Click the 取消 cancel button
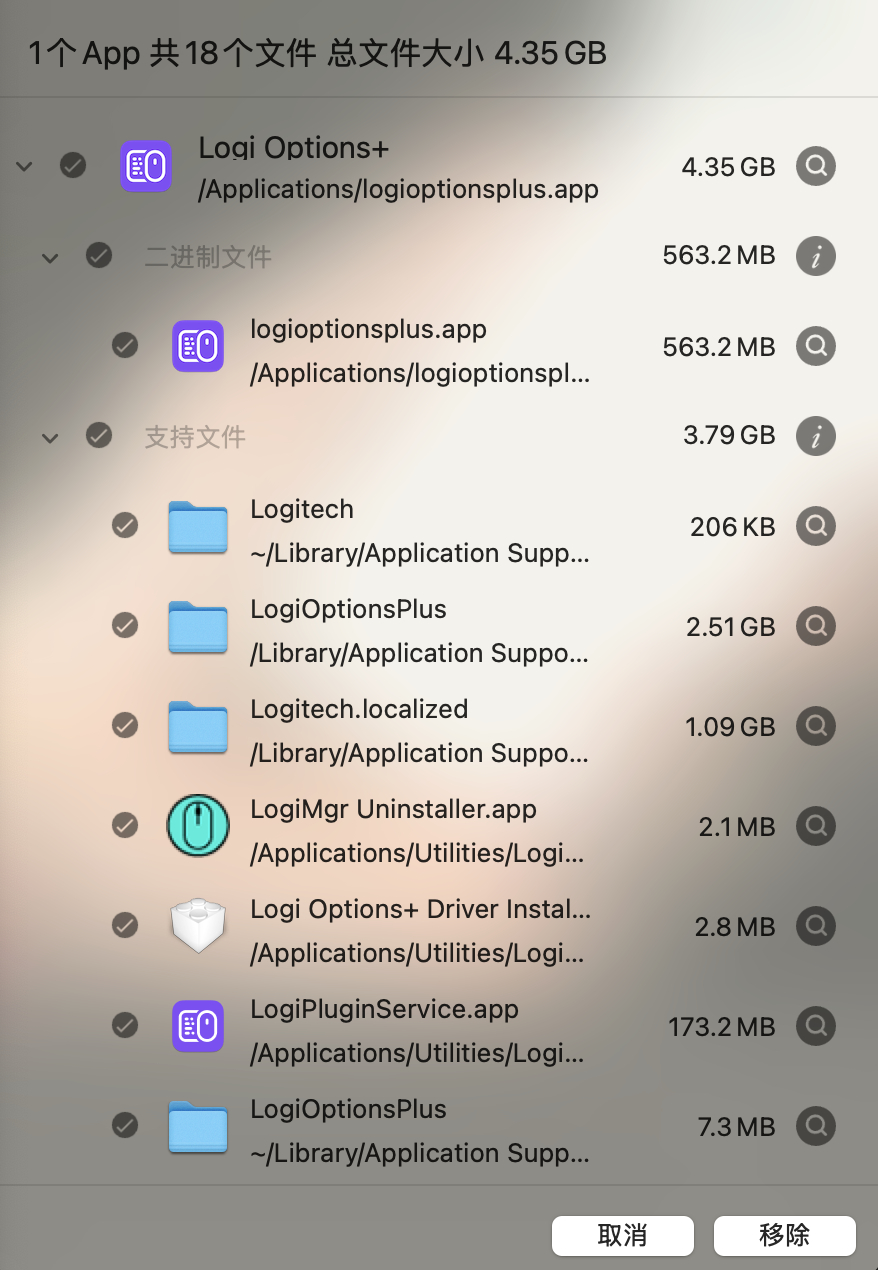This screenshot has height=1270, width=878. [x=623, y=1235]
